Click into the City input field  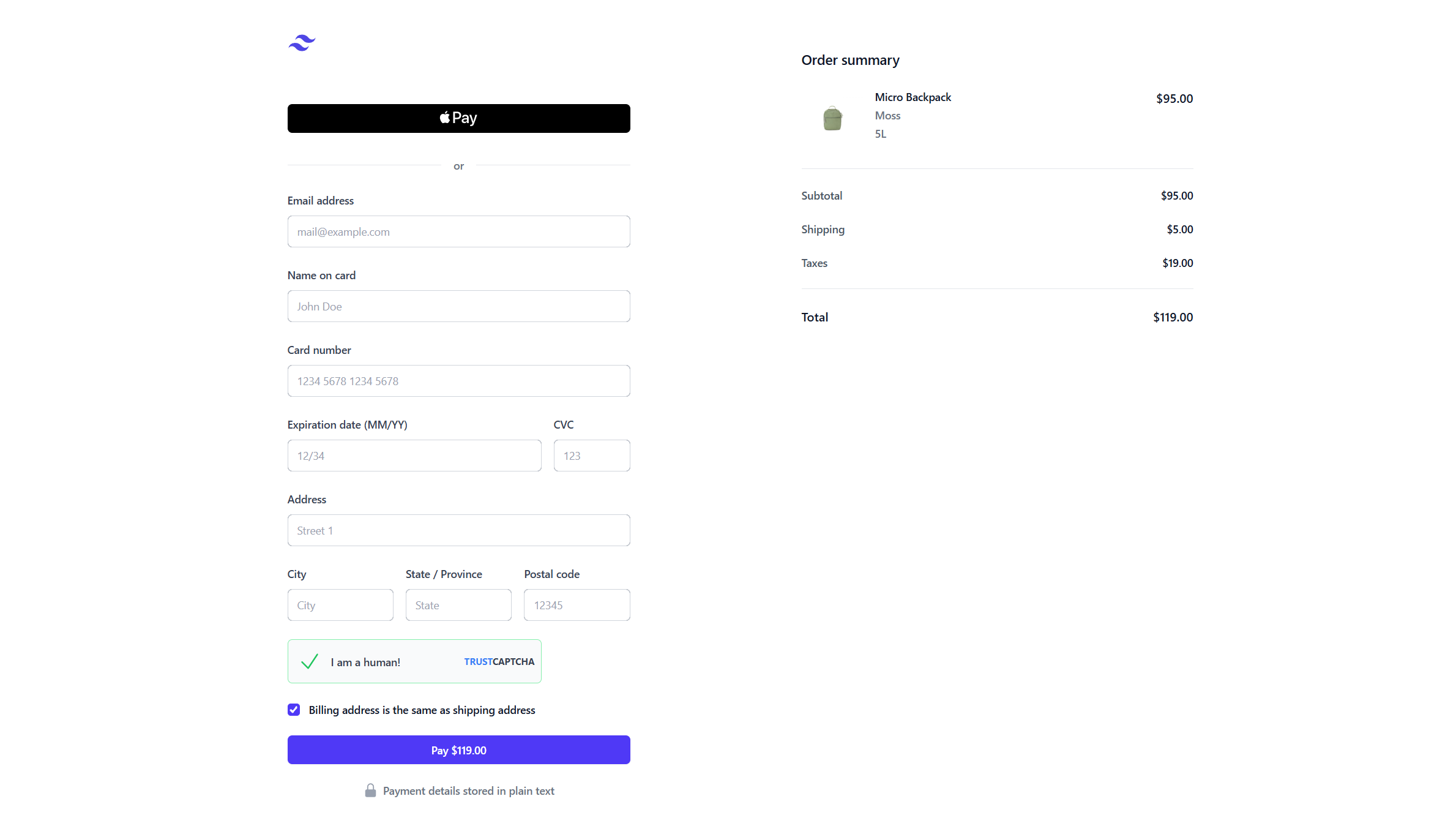[340, 605]
